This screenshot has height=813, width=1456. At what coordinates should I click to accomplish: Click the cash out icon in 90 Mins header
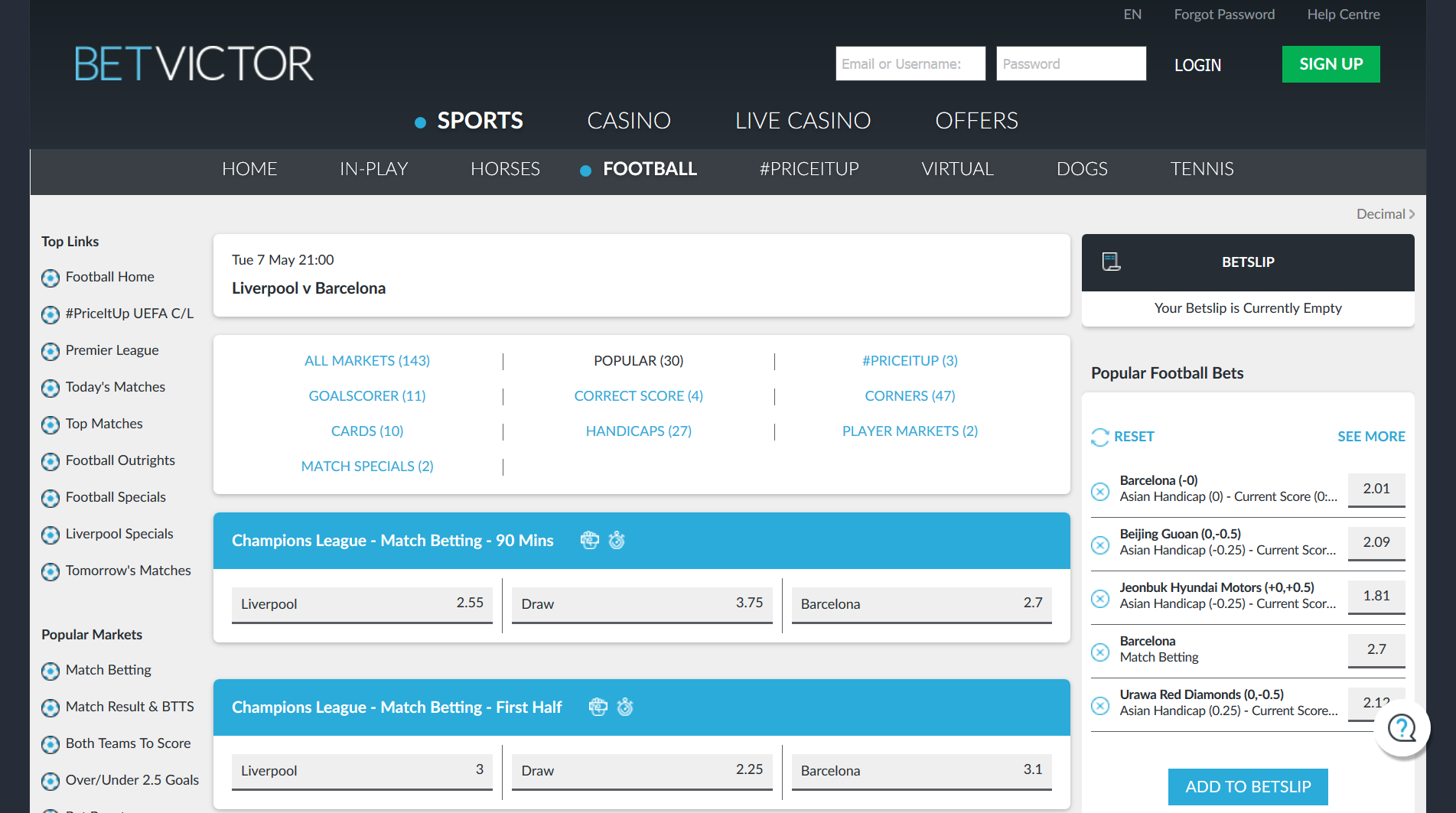pos(589,540)
